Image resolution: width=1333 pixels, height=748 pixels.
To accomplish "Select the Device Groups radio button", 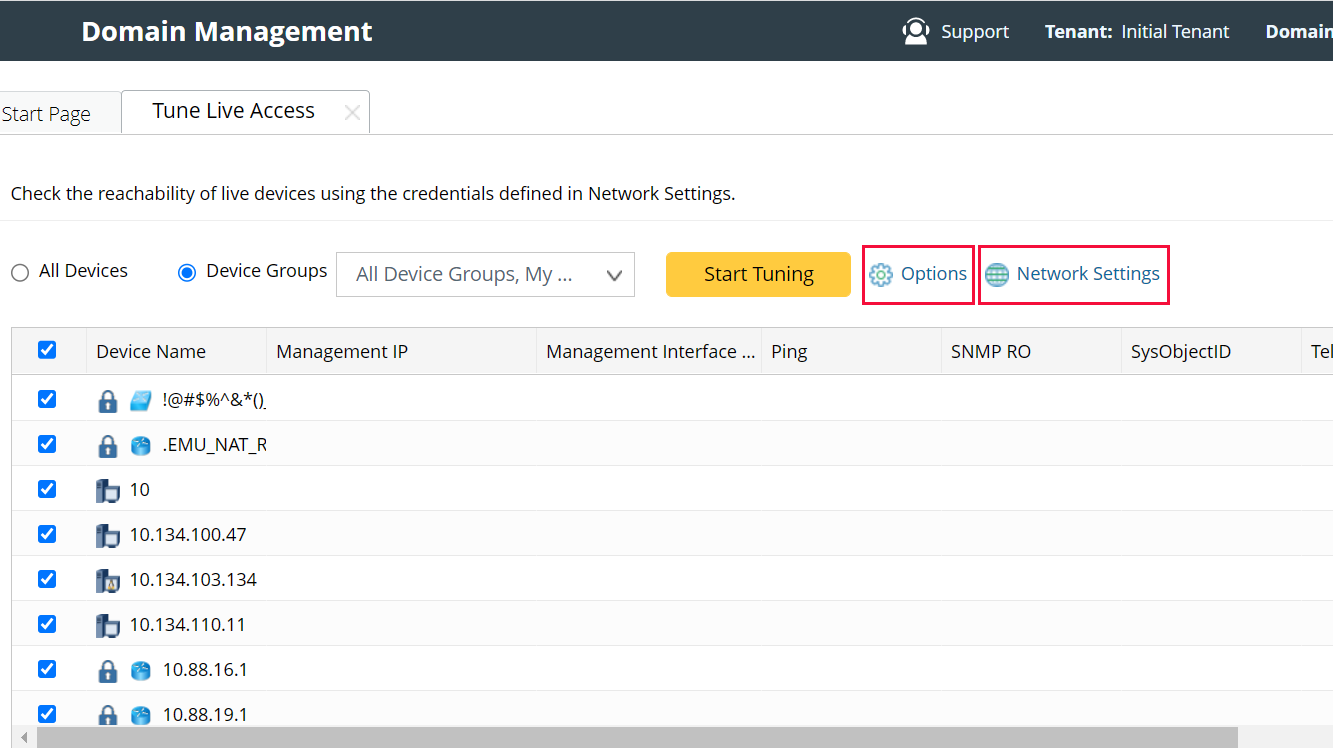I will pyautogui.click(x=187, y=271).
